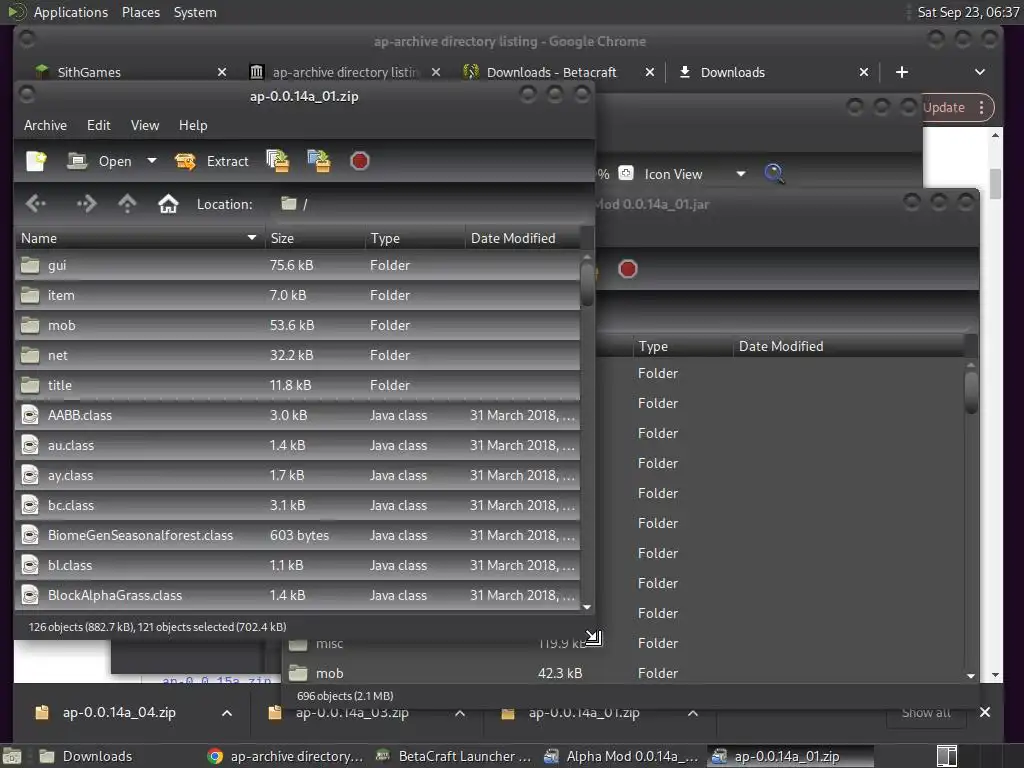
Task: Select the gui folder row
Action: pyautogui.click(x=297, y=265)
